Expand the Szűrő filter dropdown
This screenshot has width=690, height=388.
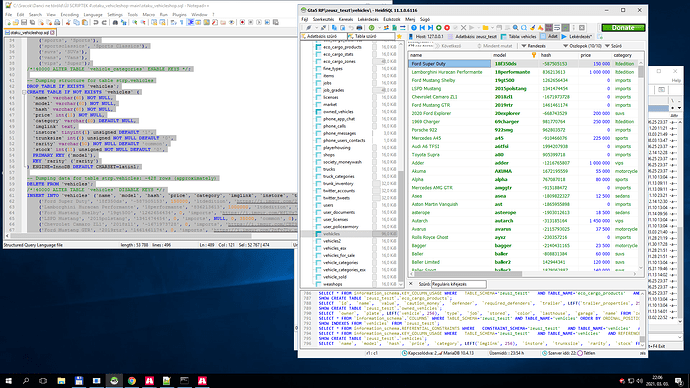tap(613, 46)
